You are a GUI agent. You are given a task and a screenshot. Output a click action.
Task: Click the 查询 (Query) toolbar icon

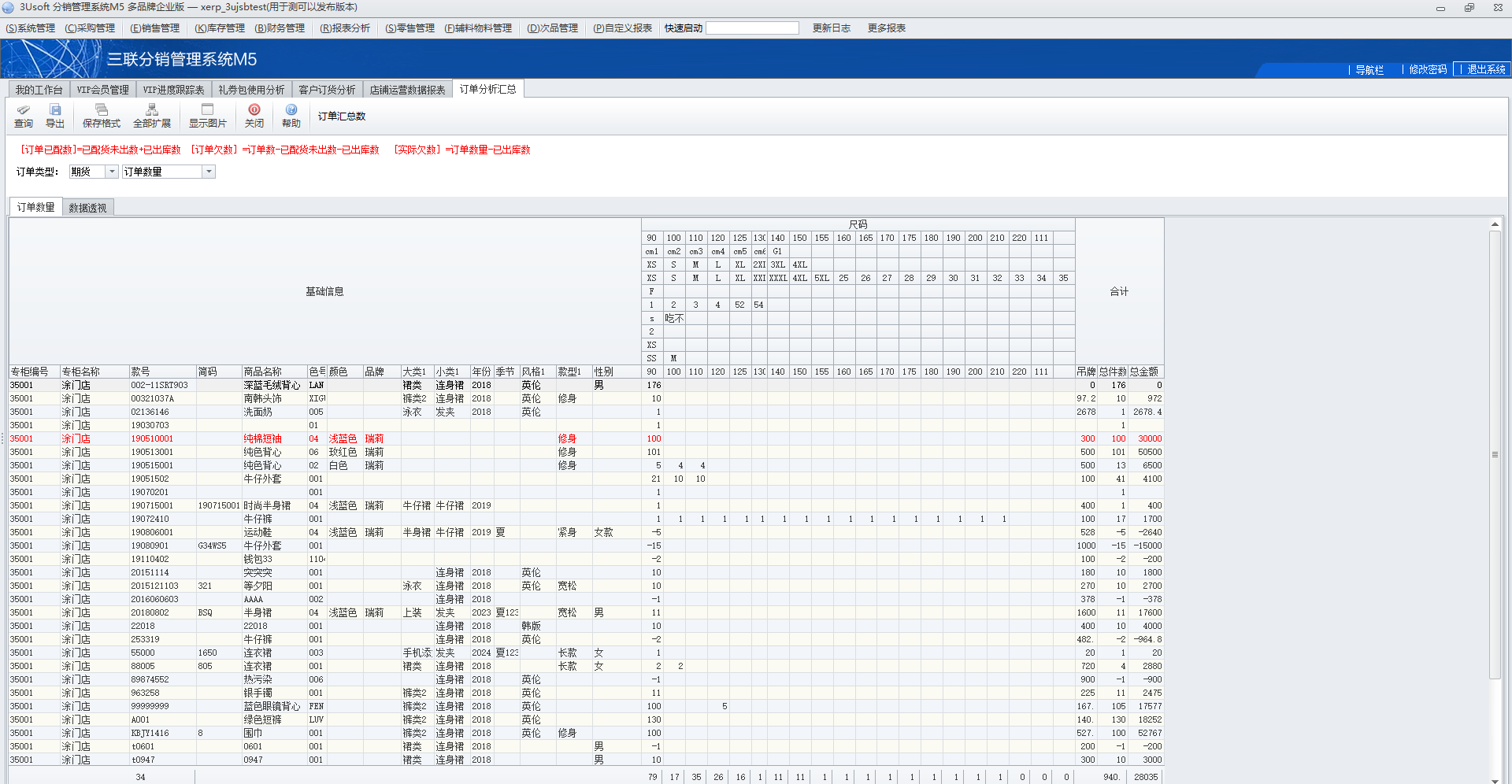point(24,116)
